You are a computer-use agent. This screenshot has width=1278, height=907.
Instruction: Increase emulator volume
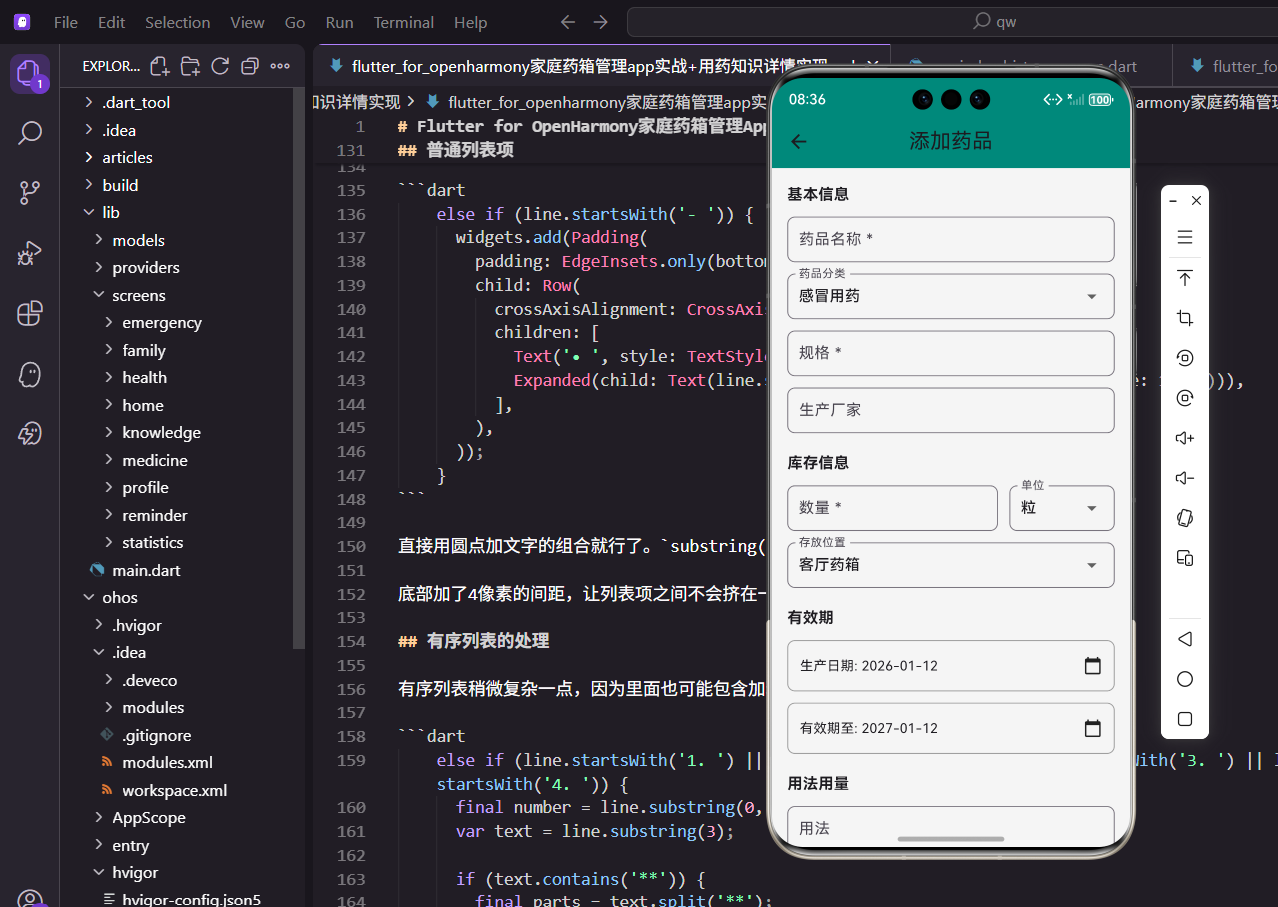[1185, 438]
